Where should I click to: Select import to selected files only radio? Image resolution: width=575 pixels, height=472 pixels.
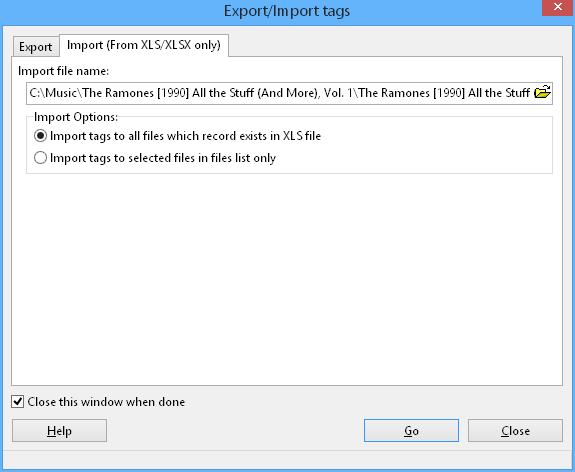pos(40,158)
